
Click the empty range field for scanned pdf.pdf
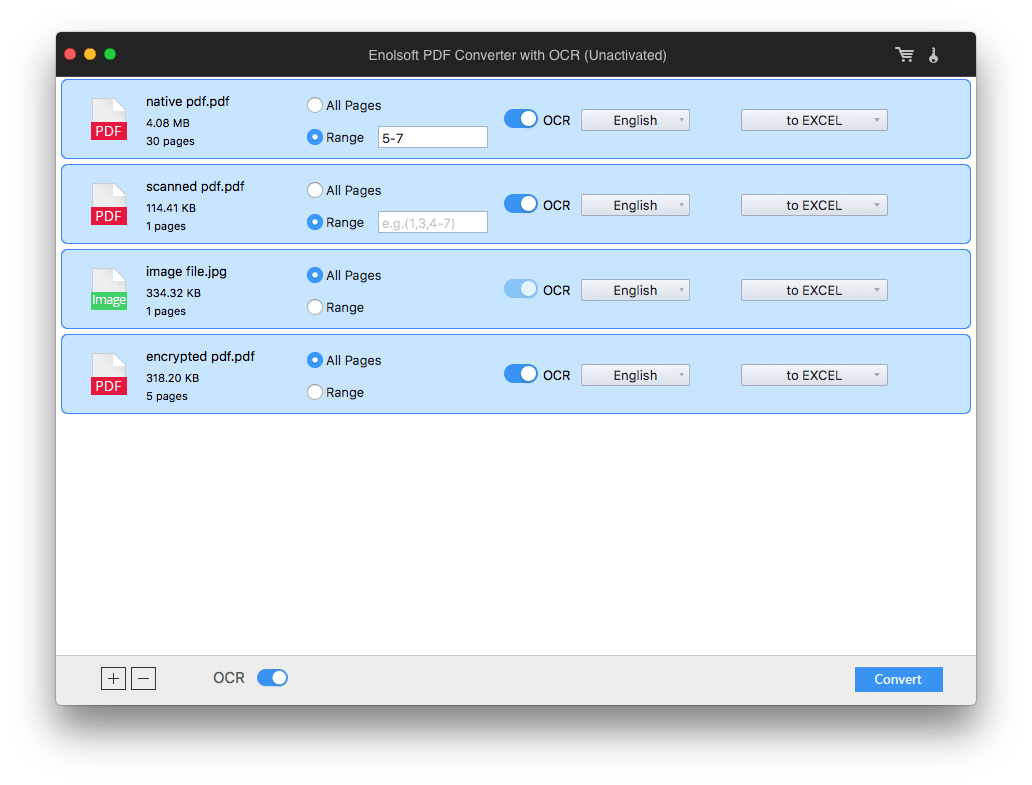click(x=432, y=222)
